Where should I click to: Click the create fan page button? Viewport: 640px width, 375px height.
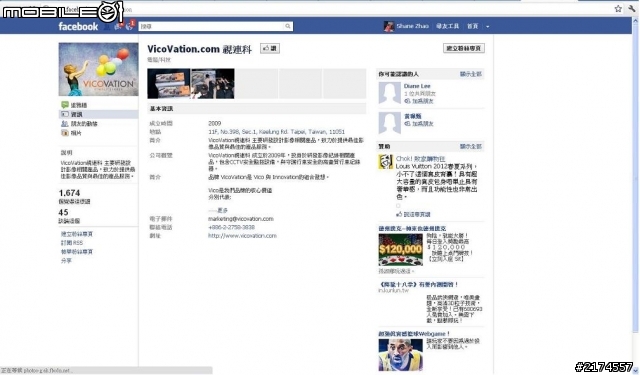pos(464,48)
